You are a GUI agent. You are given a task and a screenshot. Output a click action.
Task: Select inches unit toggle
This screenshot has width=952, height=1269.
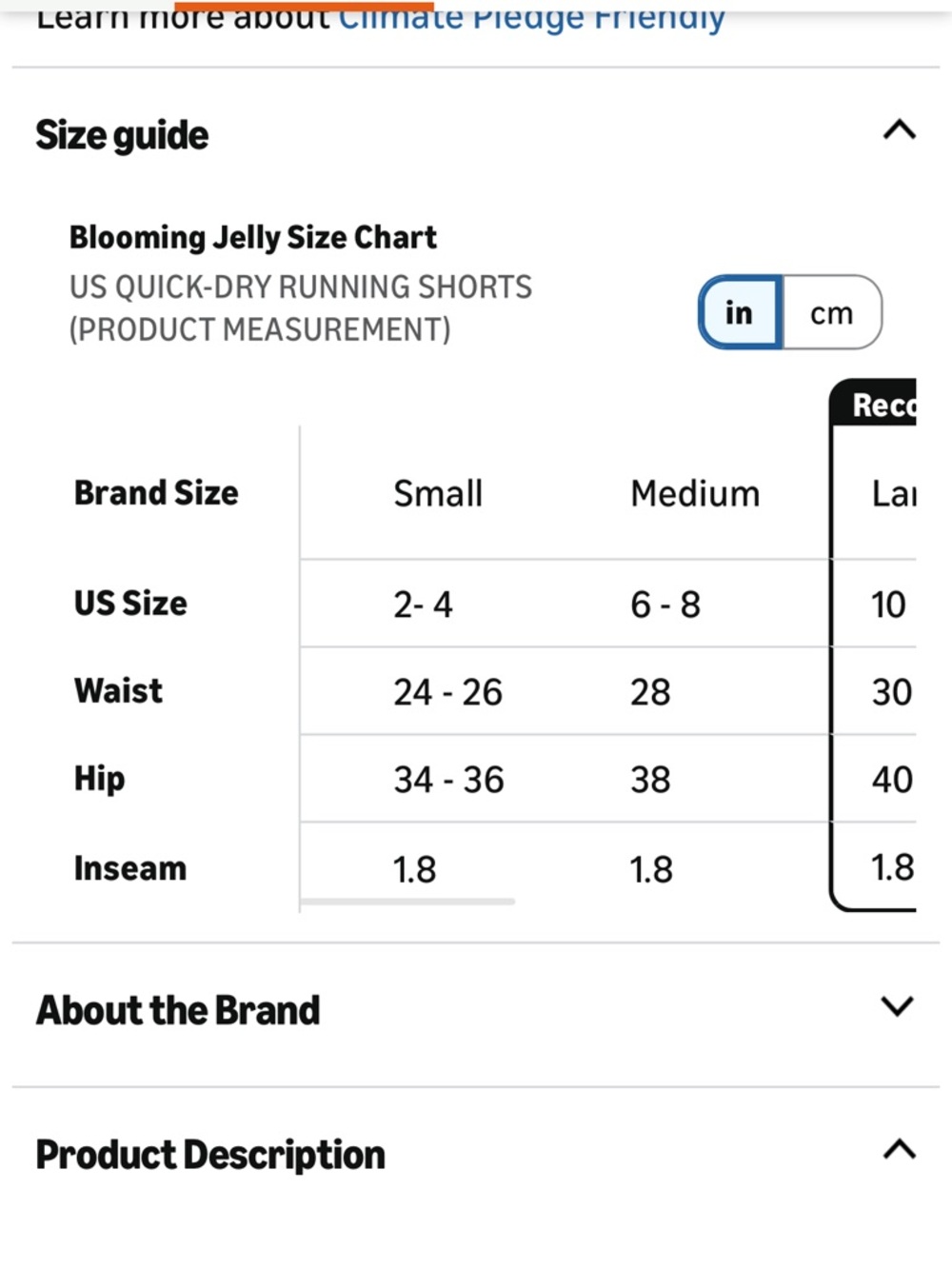click(740, 312)
